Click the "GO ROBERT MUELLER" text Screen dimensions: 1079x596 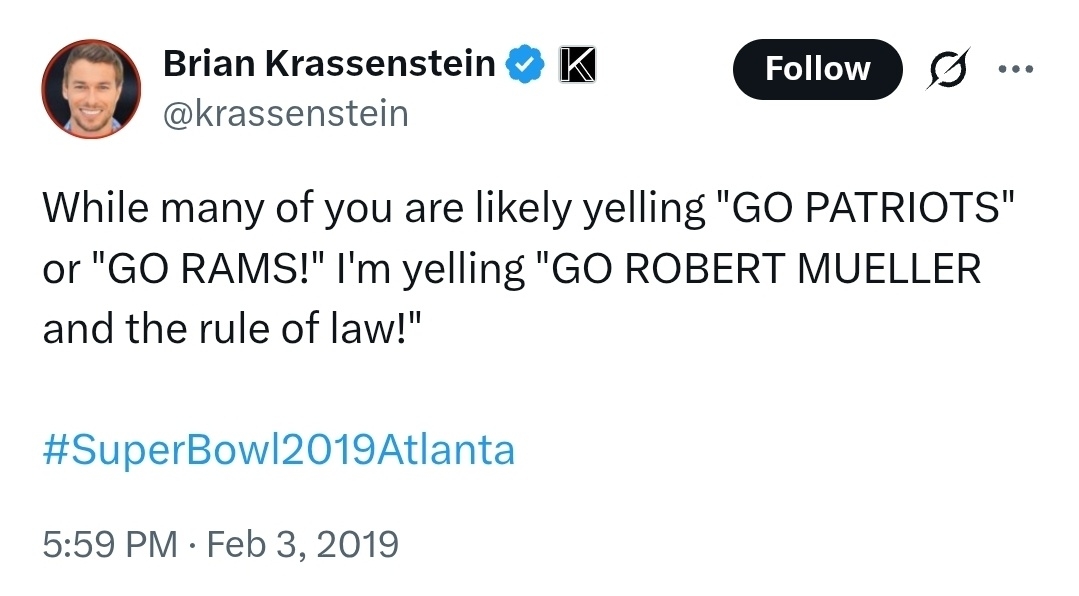click(x=760, y=269)
